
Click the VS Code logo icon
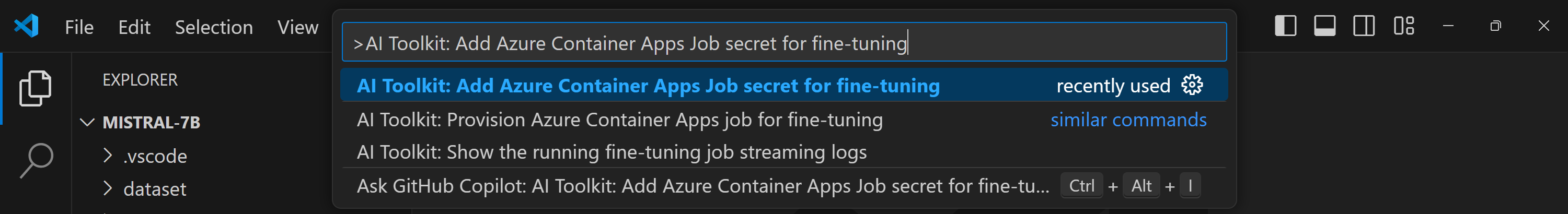coord(26,26)
